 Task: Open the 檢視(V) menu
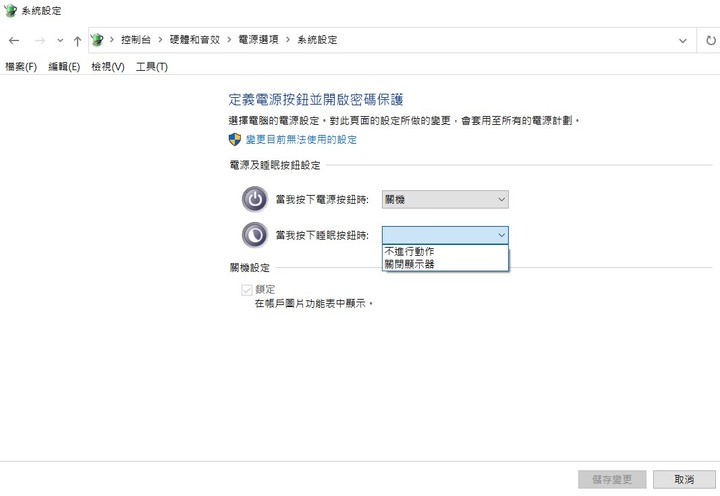[107, 67]
